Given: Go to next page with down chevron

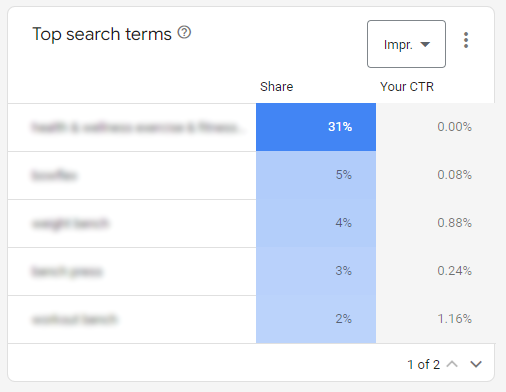Looking at the screenshot, I should [x=476, y=364].
